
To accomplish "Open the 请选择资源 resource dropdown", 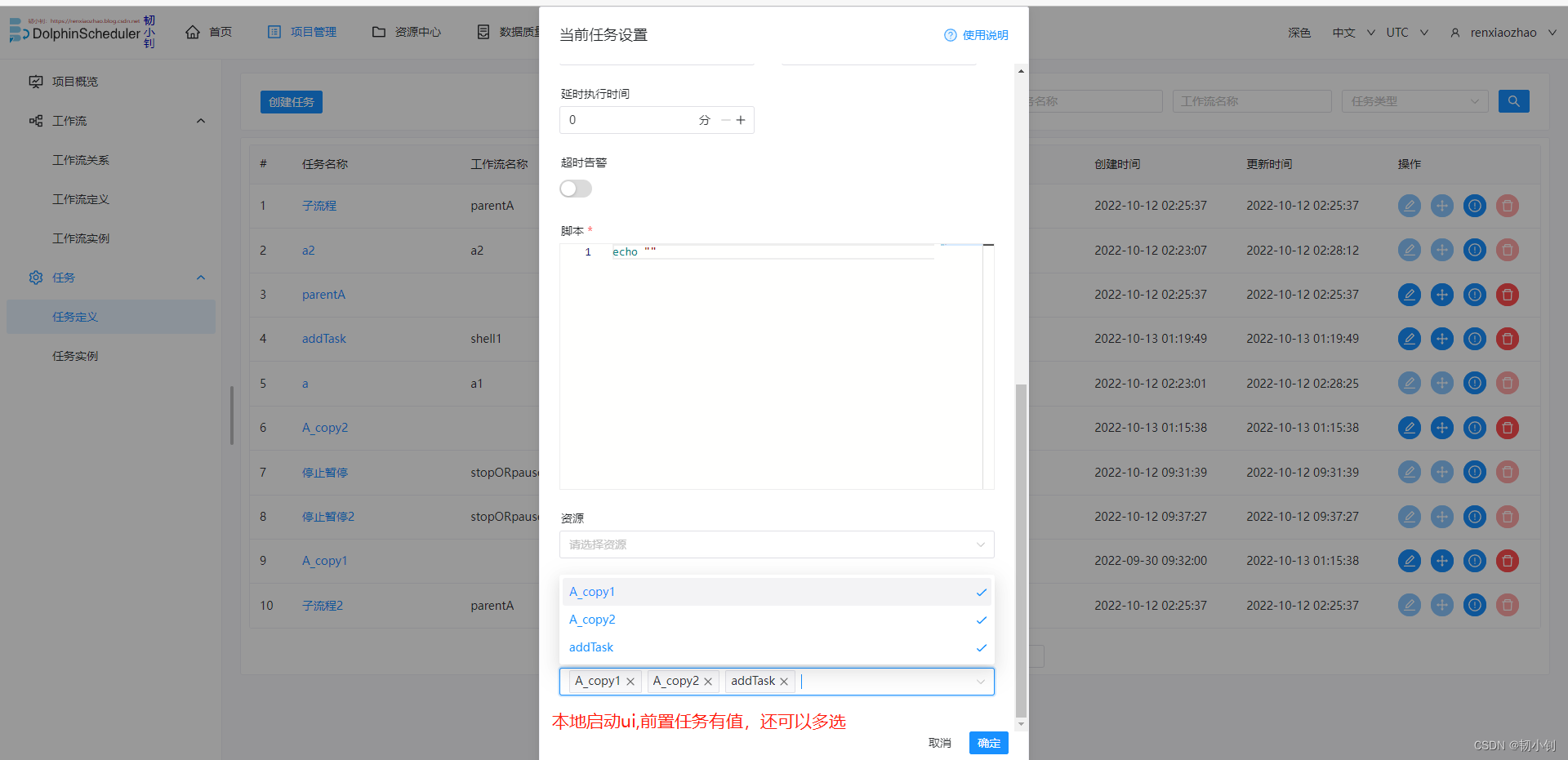I will 777,544.
